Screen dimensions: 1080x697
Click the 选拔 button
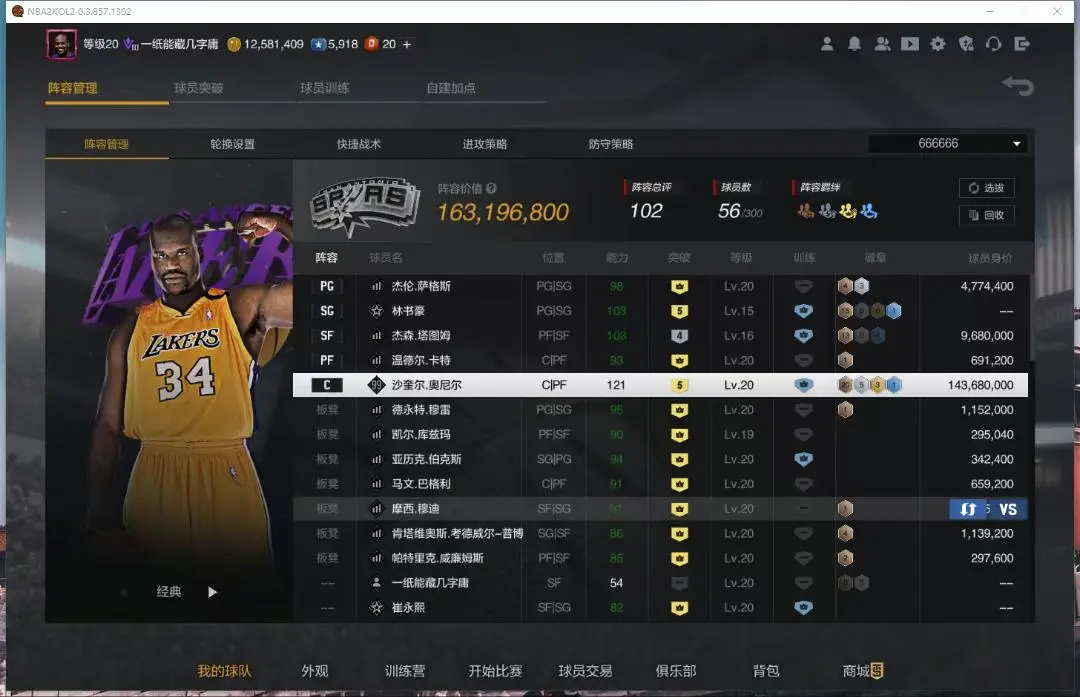pos(986,188)
